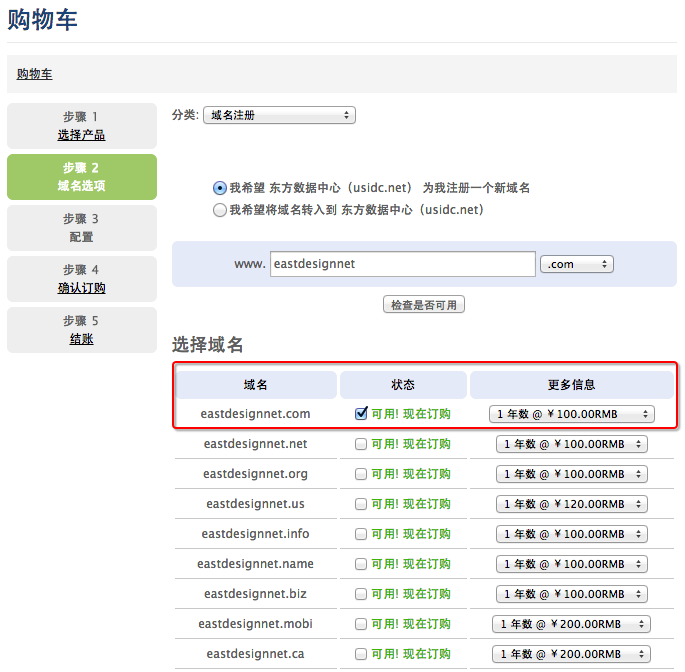The height and width of the screenshot is (672, 685).
Task: Open the .com extension dropdown
Action: [577, 264]
